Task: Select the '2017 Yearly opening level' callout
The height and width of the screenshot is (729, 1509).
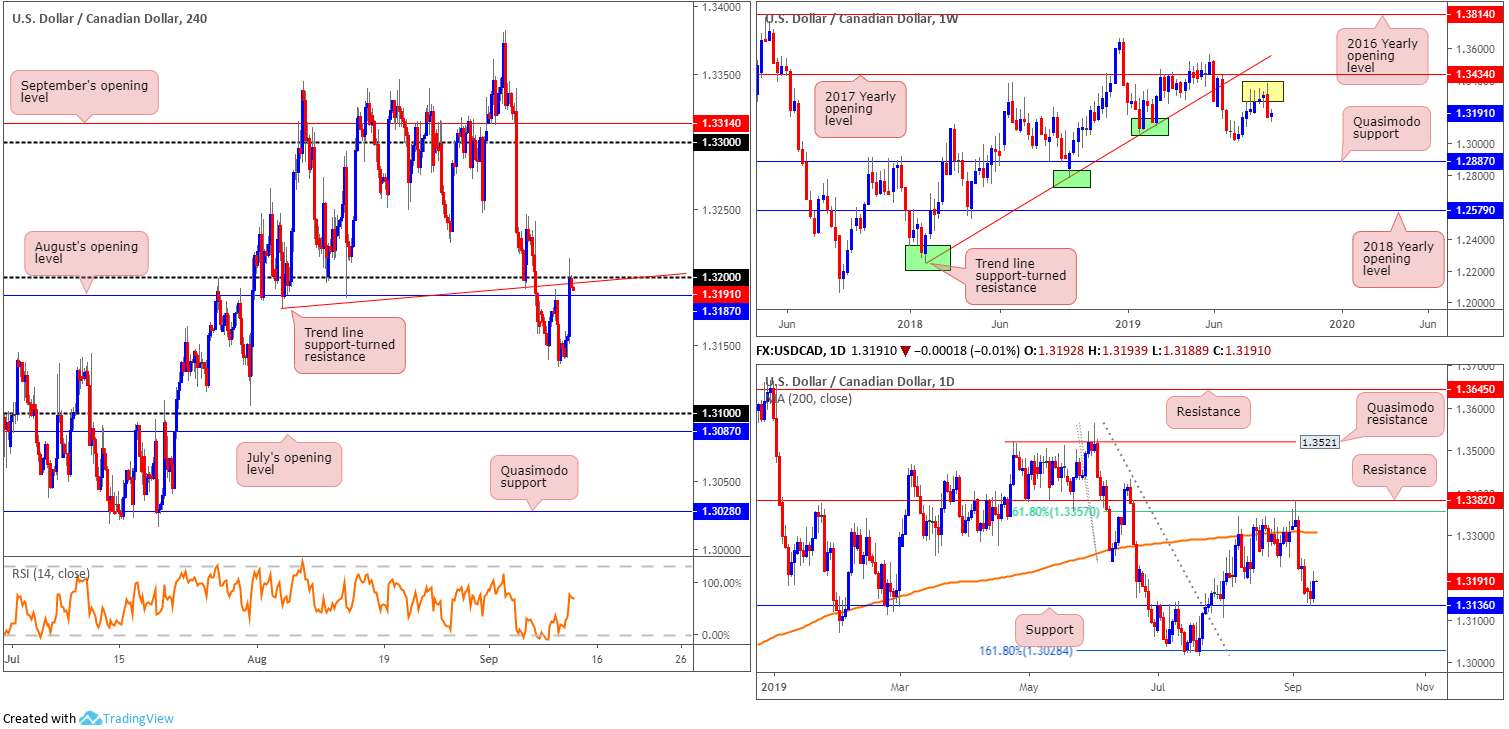Action: (x=858, y=108)
